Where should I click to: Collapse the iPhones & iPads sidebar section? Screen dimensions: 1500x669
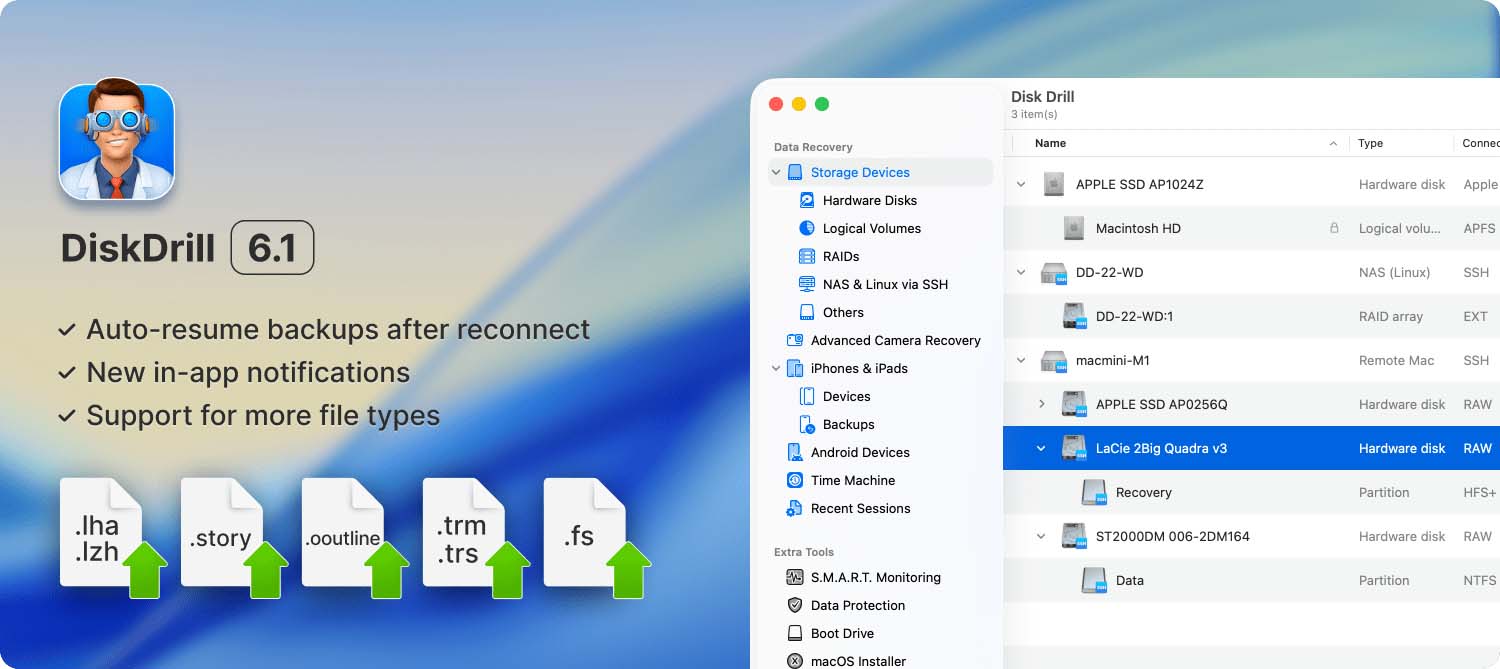click(x=776, y=368)
